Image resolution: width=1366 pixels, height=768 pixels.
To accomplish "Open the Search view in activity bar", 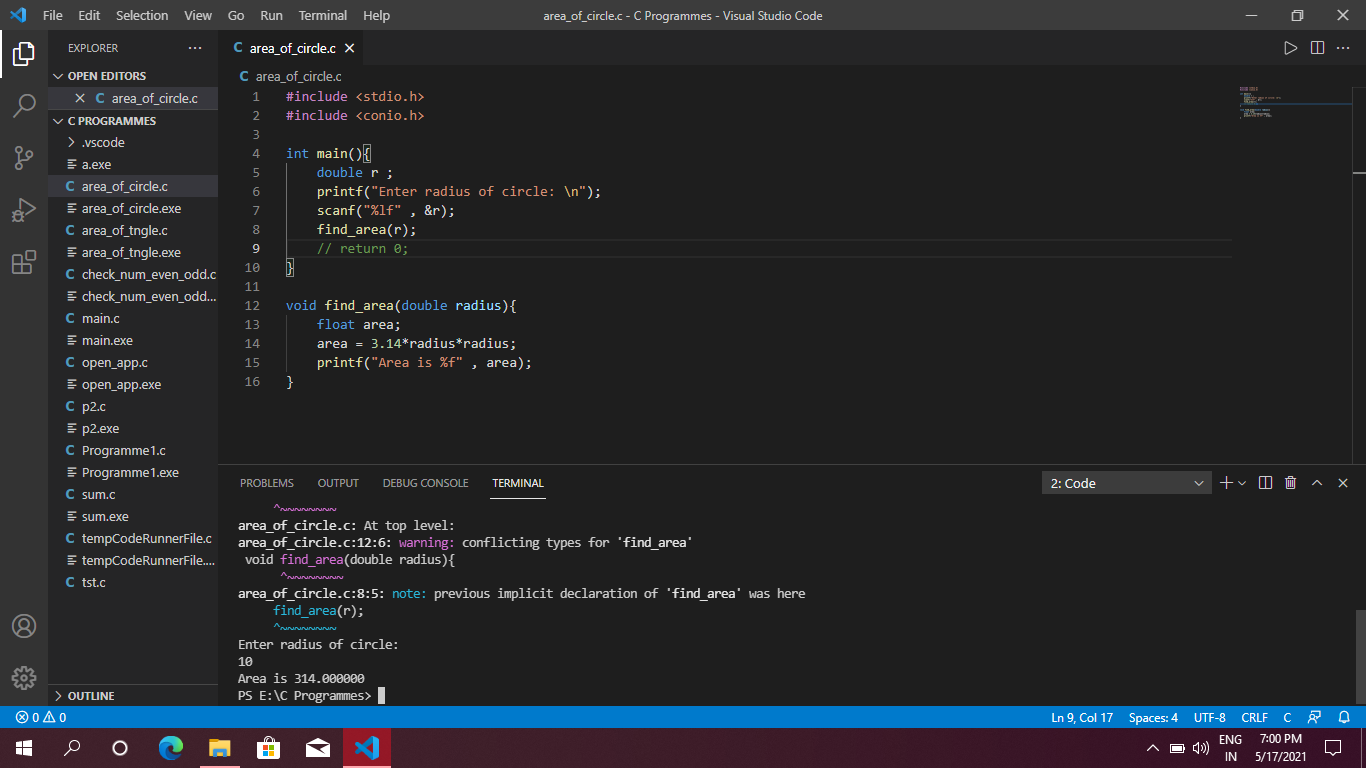I will coord(24,105).
